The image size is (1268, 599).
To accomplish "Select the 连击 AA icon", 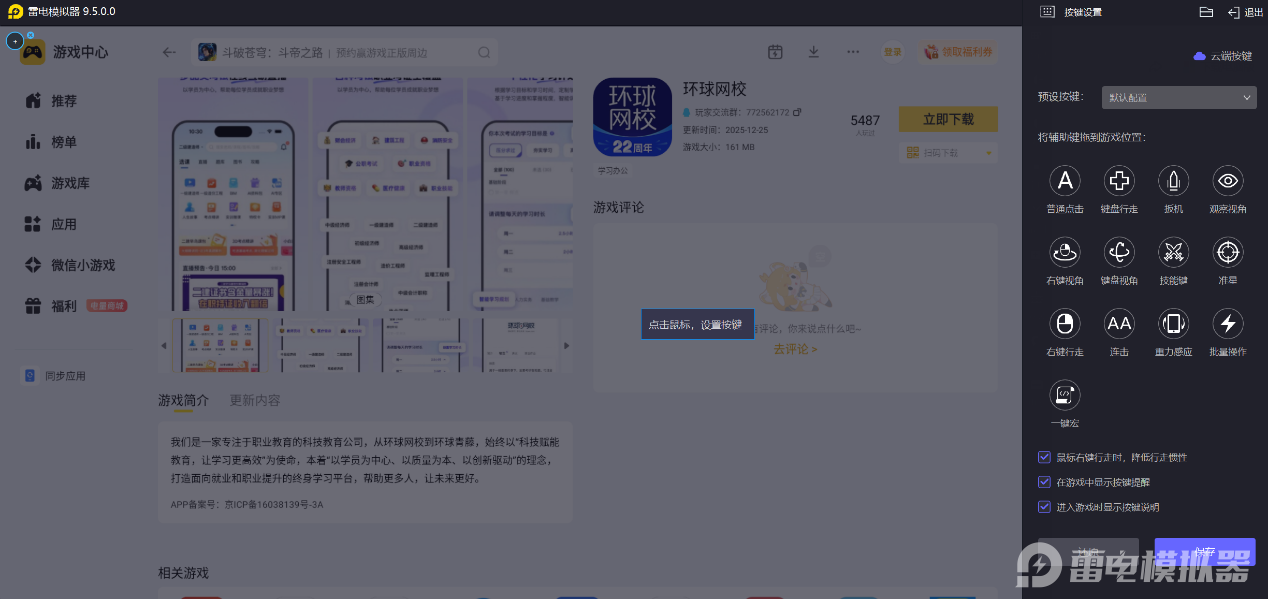I will click(1119, 323).
